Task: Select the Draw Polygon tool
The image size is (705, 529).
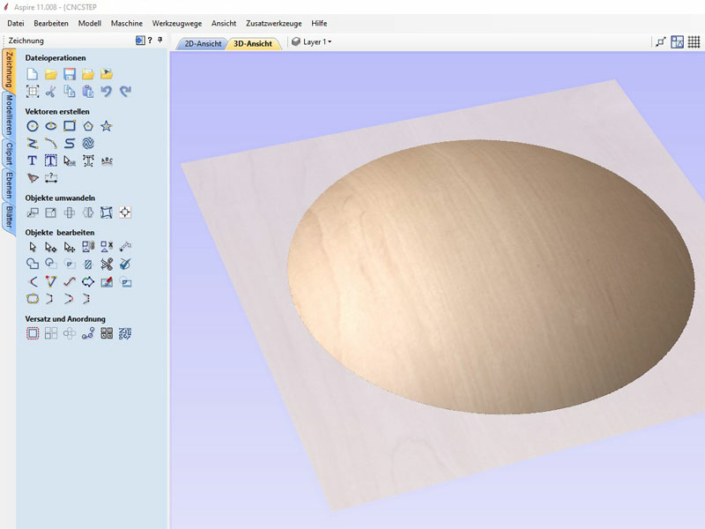Action: [88, 126]
